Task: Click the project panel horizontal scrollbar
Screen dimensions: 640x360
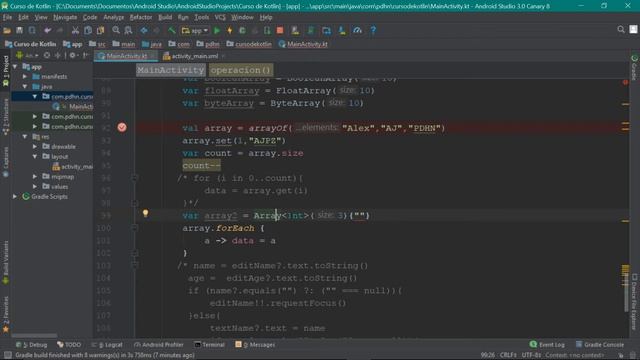Action: [x=34, y=336]
